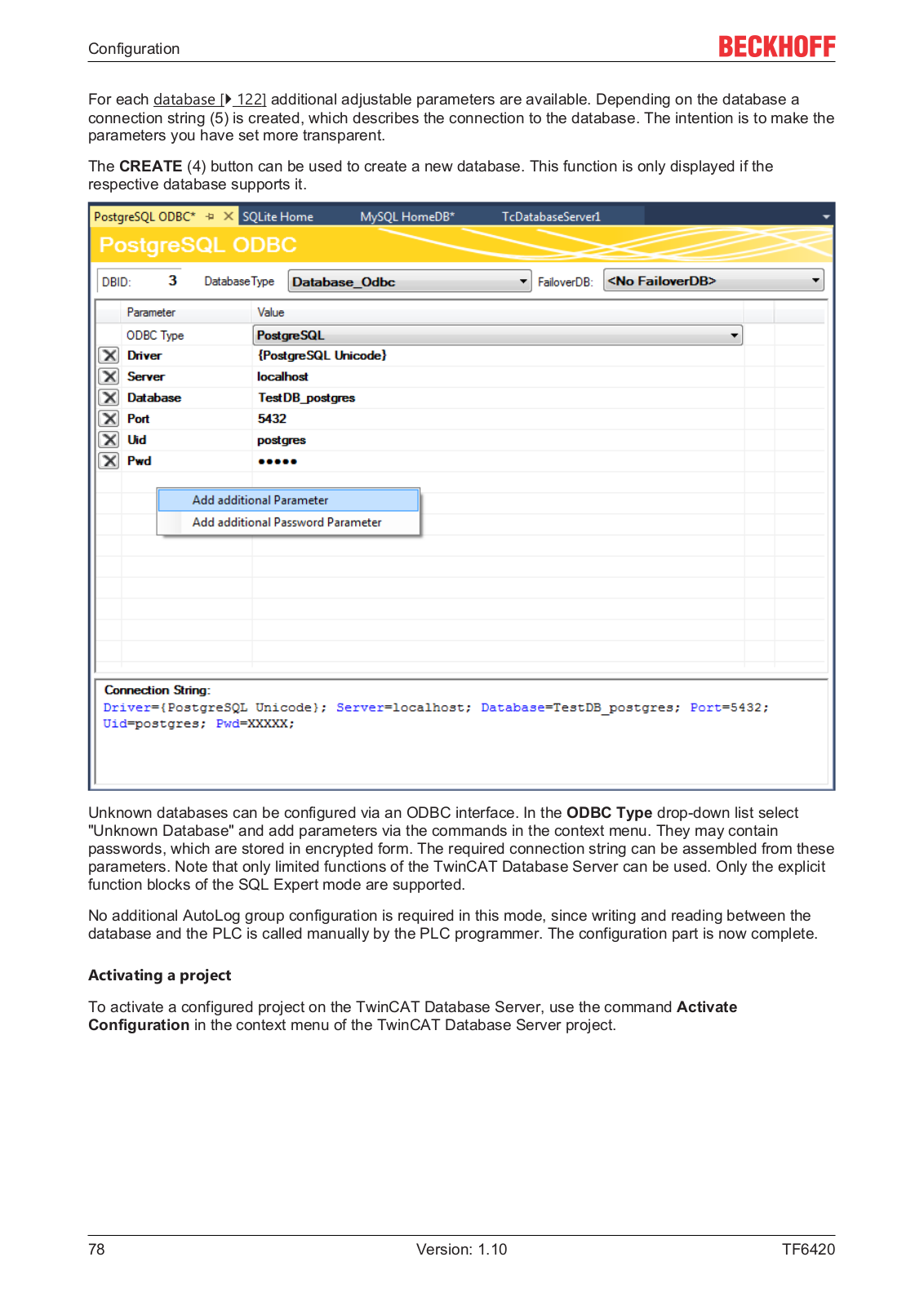This screenshot has height=1306, width=924.
Task: Click the Parameter column header
Action: pyautogui.click(x=186, y=313)
